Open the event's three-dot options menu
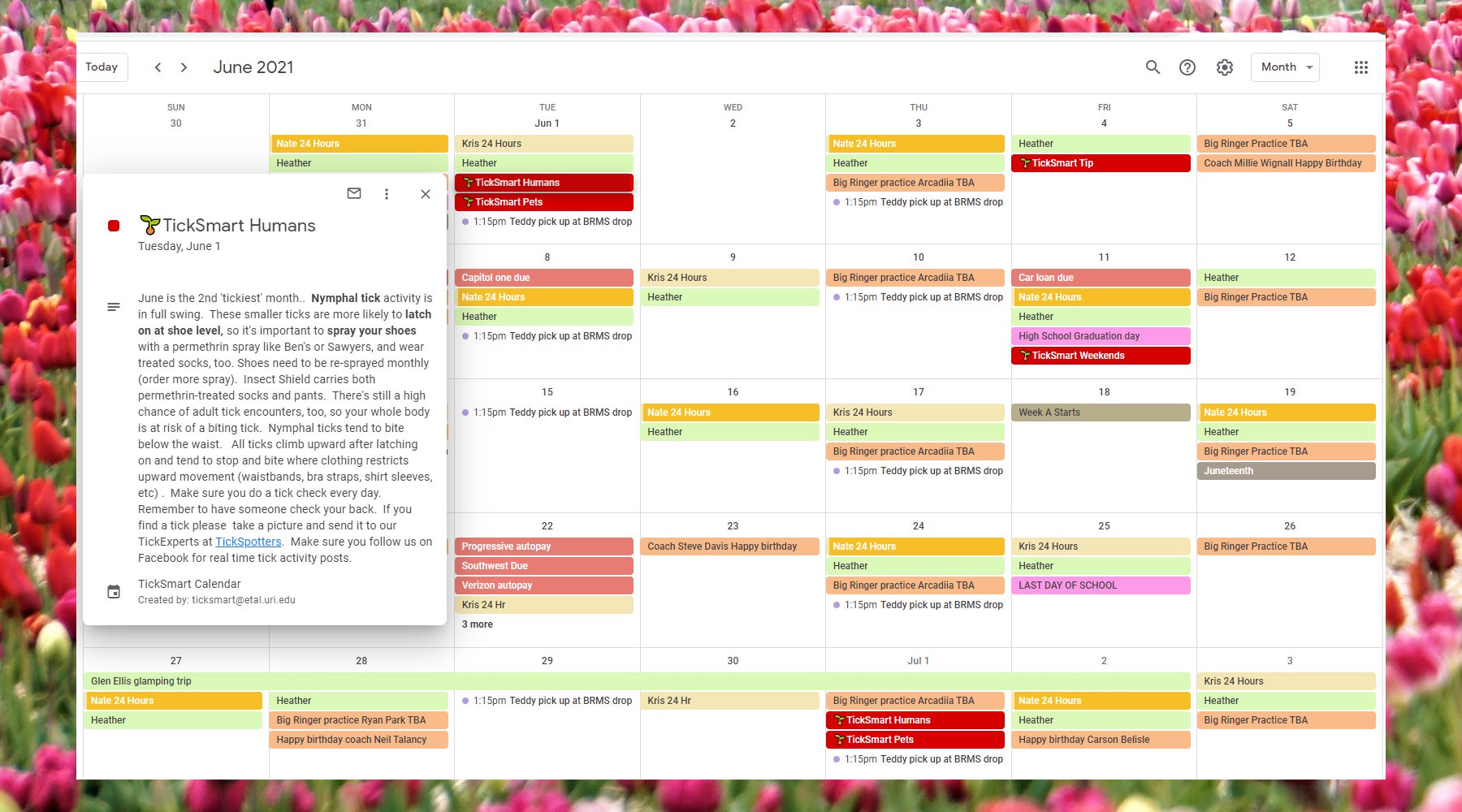1462x812 pixels. (387, 194)
